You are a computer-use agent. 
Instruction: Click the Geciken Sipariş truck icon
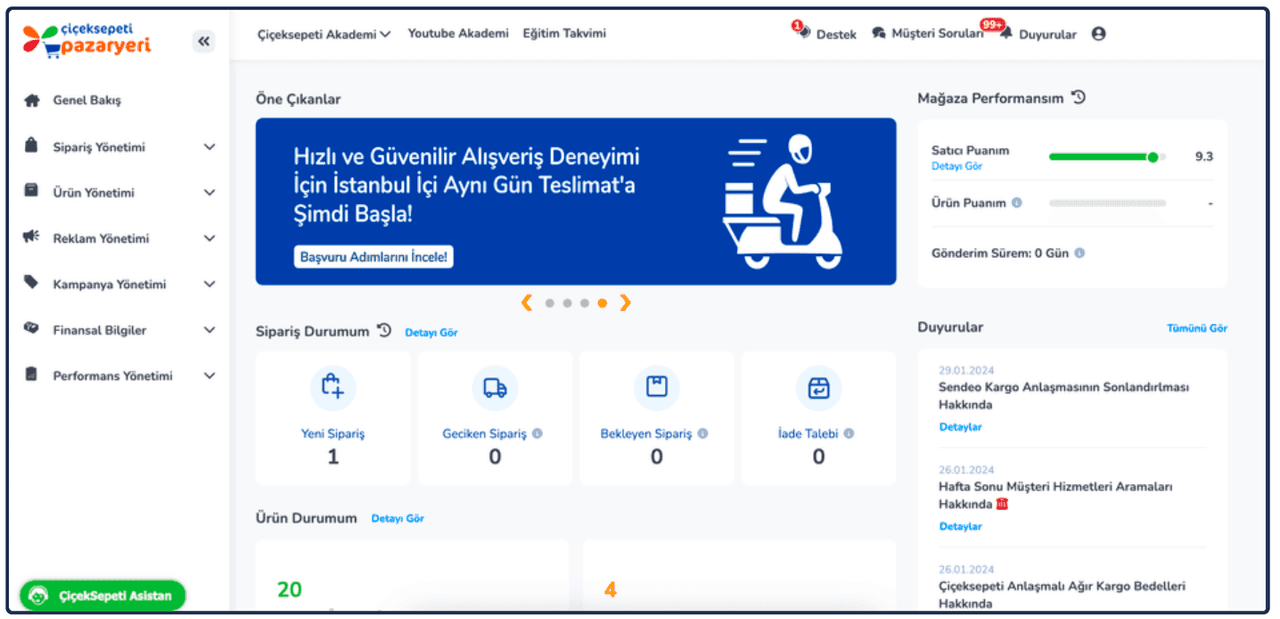click(495, 388)
